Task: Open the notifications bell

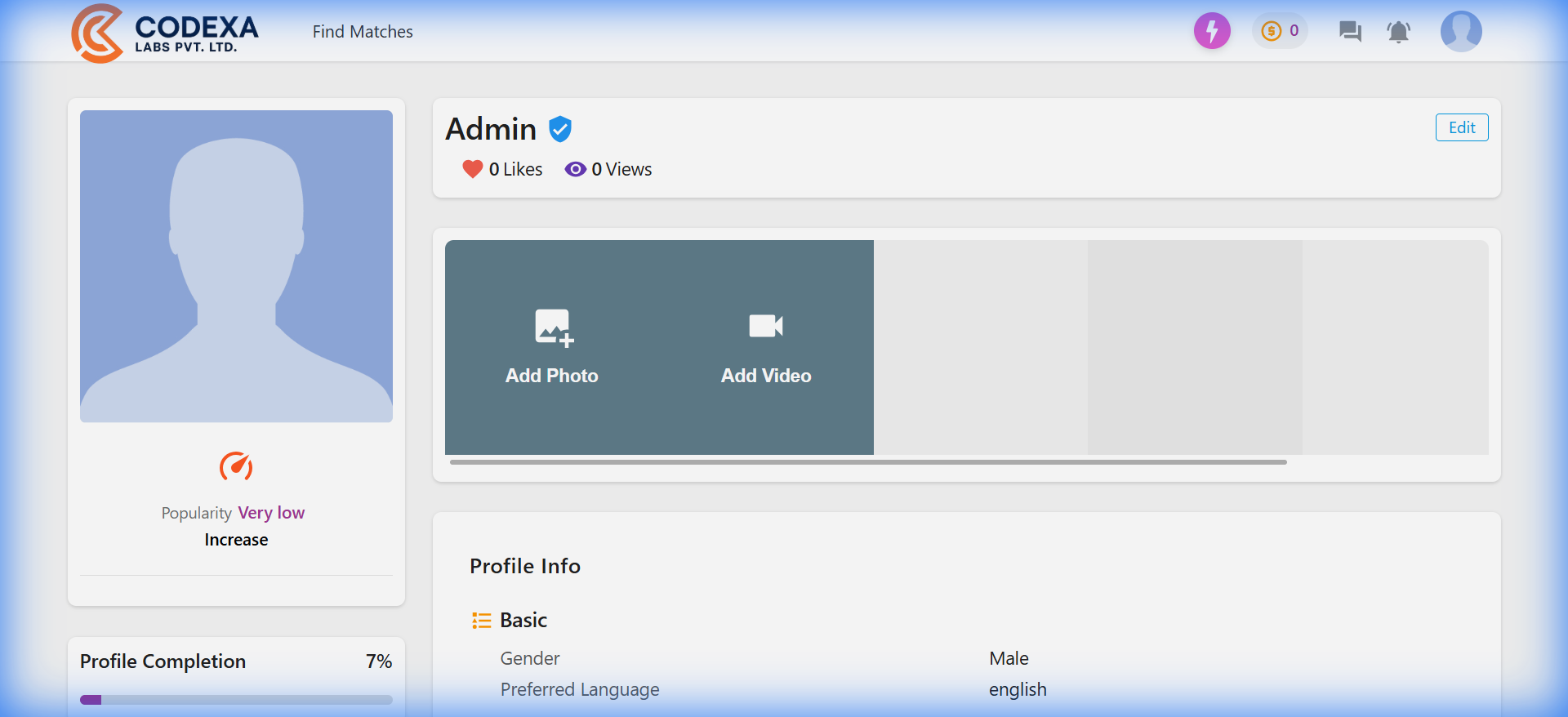Action: pyautogui.click(x=1398, y=32)
